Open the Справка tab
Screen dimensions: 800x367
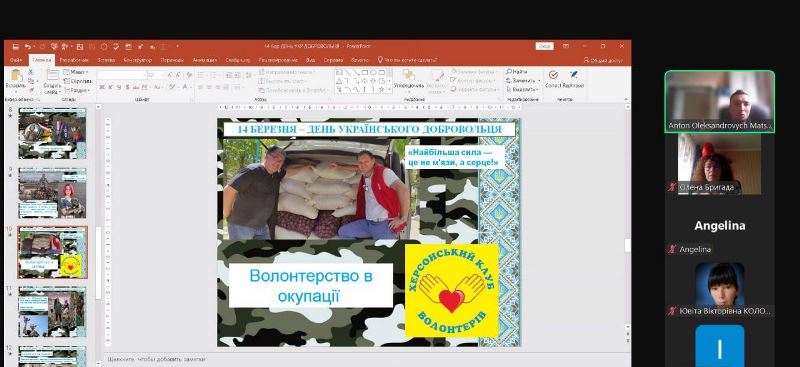click(333, 60)
